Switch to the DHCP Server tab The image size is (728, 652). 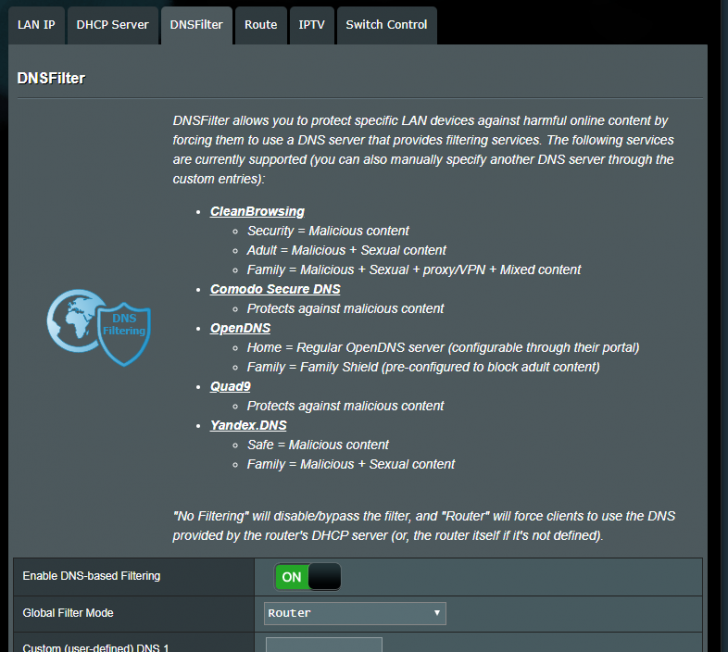click(112, 25)
